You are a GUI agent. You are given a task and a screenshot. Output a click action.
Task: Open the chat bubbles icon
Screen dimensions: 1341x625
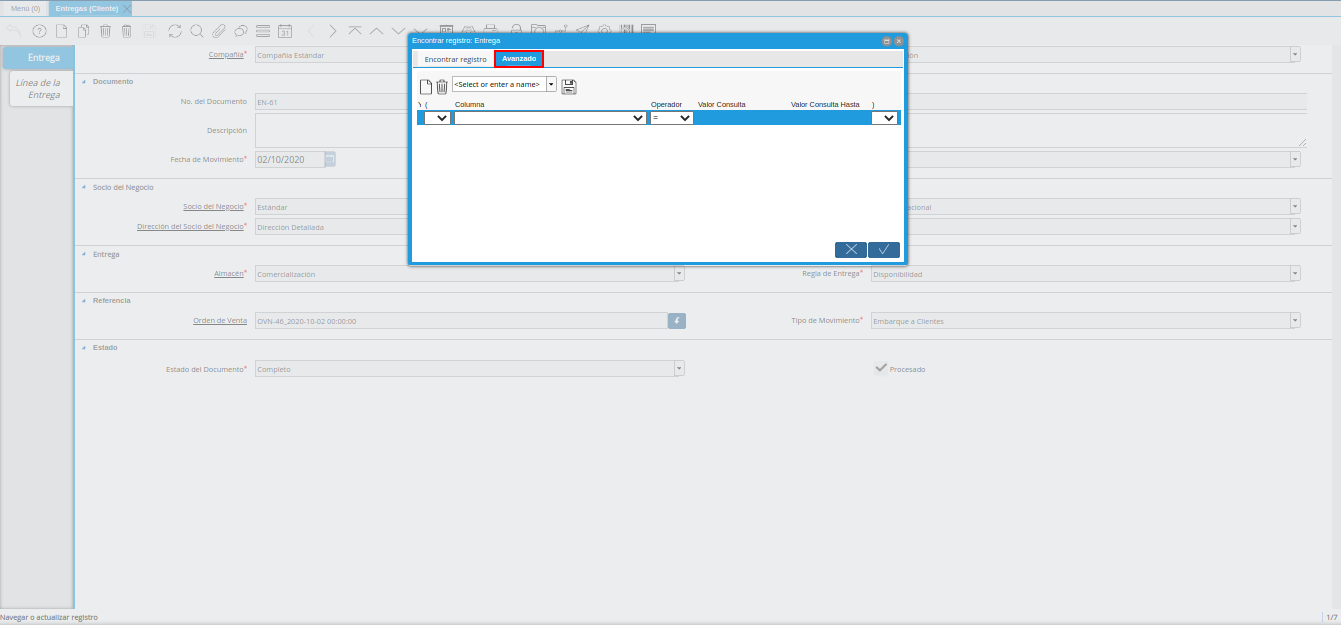pos(240,31)
